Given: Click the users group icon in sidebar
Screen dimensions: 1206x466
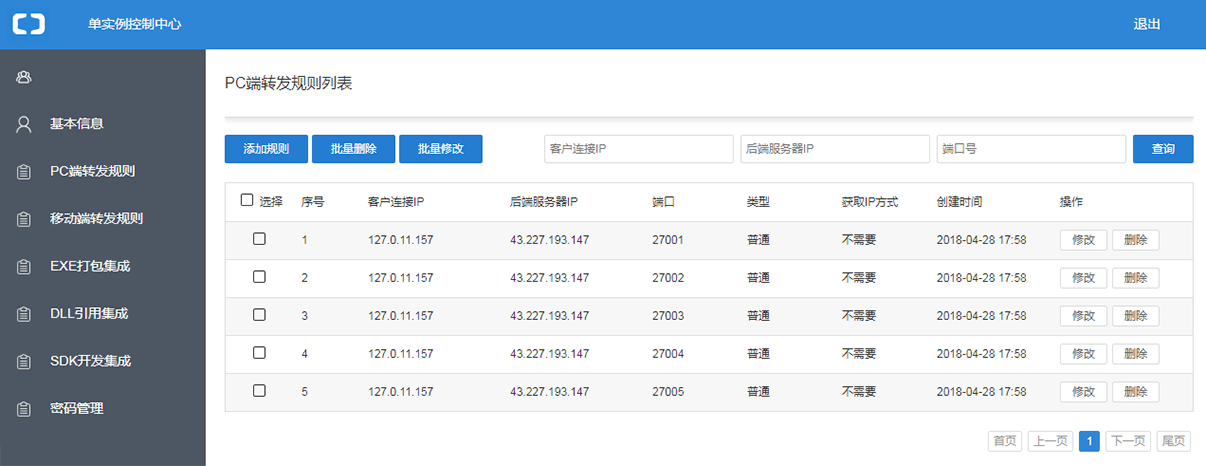Looking at the screenshot, I should [25, 77].
